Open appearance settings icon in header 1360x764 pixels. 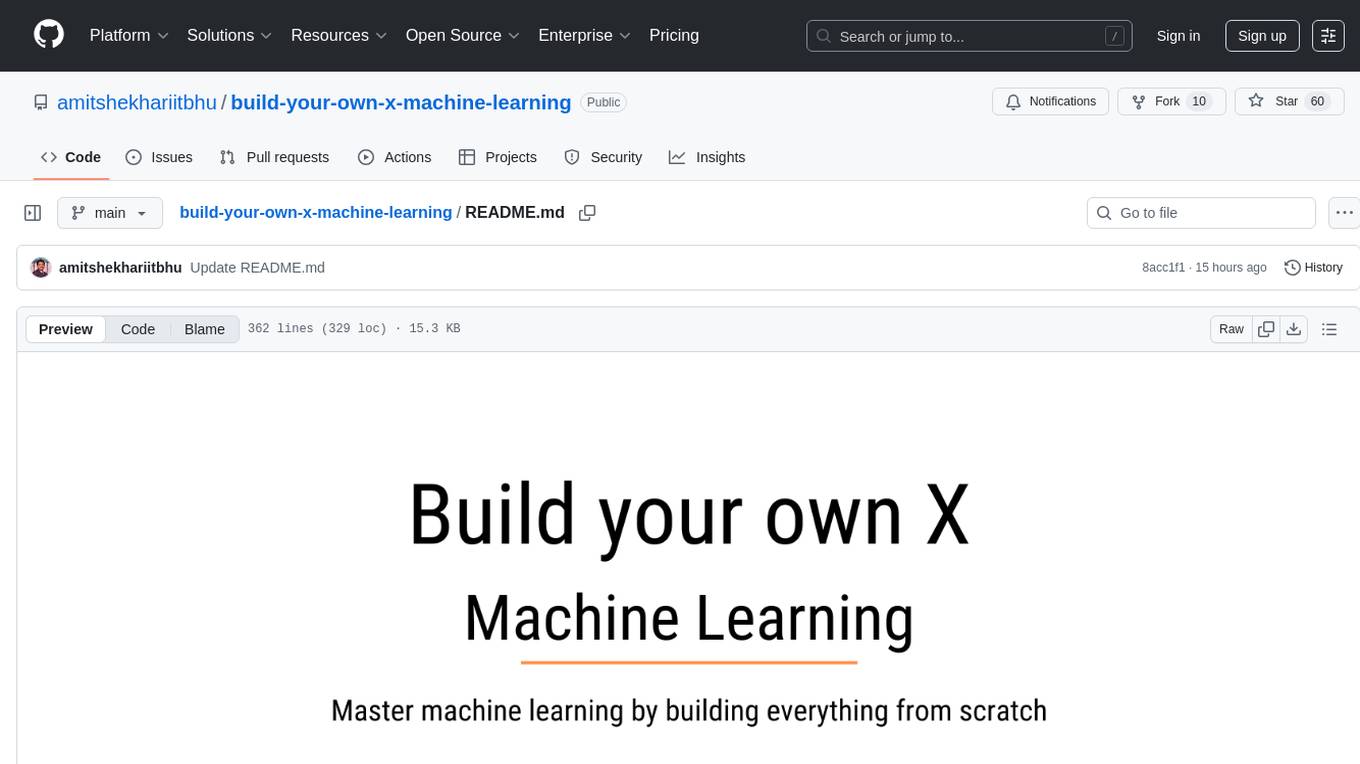[1328, 36]
